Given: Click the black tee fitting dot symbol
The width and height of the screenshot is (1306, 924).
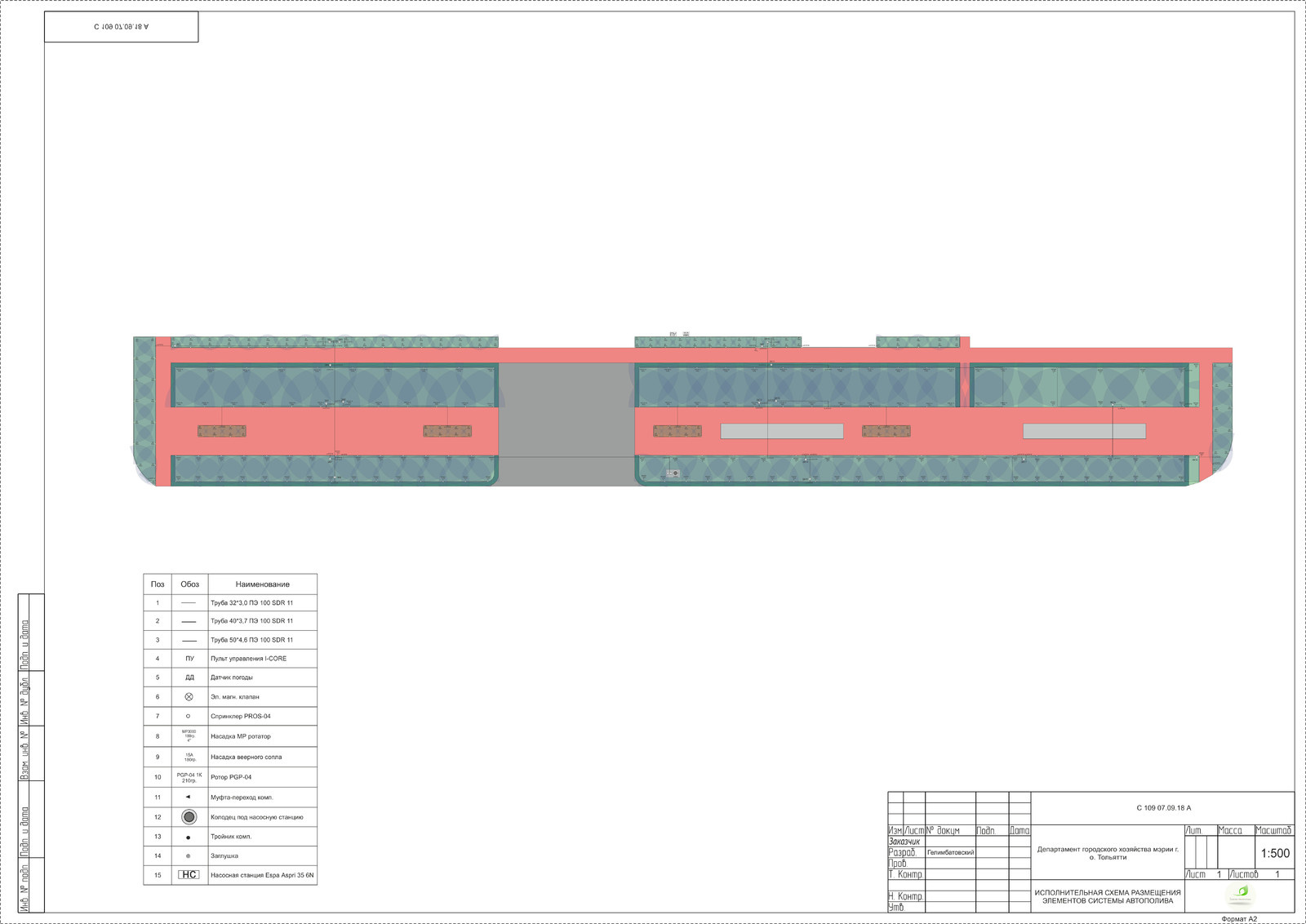Looking at the screenshot, I should pyautogui.click(x=189, y=837).
